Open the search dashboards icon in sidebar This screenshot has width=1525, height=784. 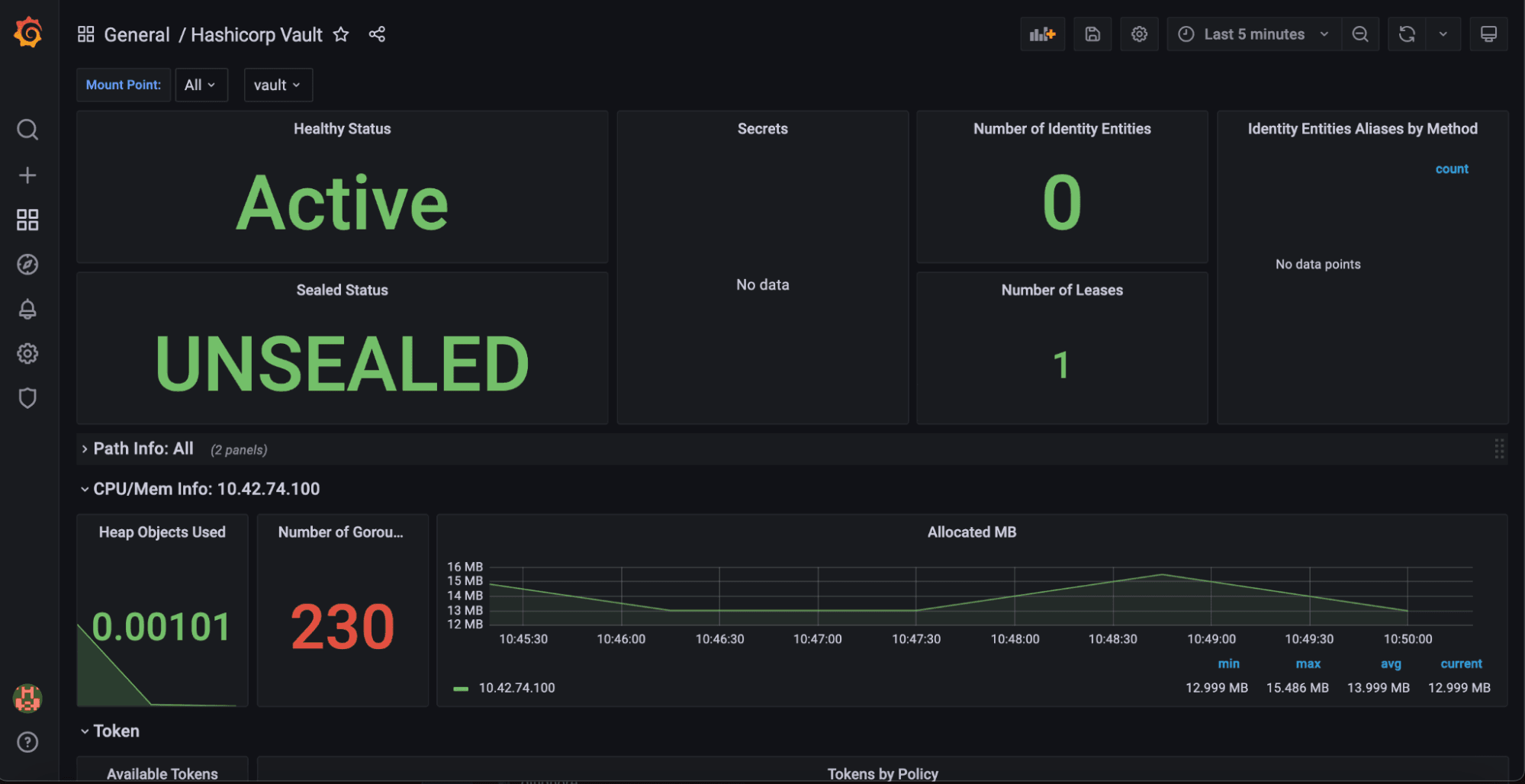pyautogui.click(x=27, y=130)
